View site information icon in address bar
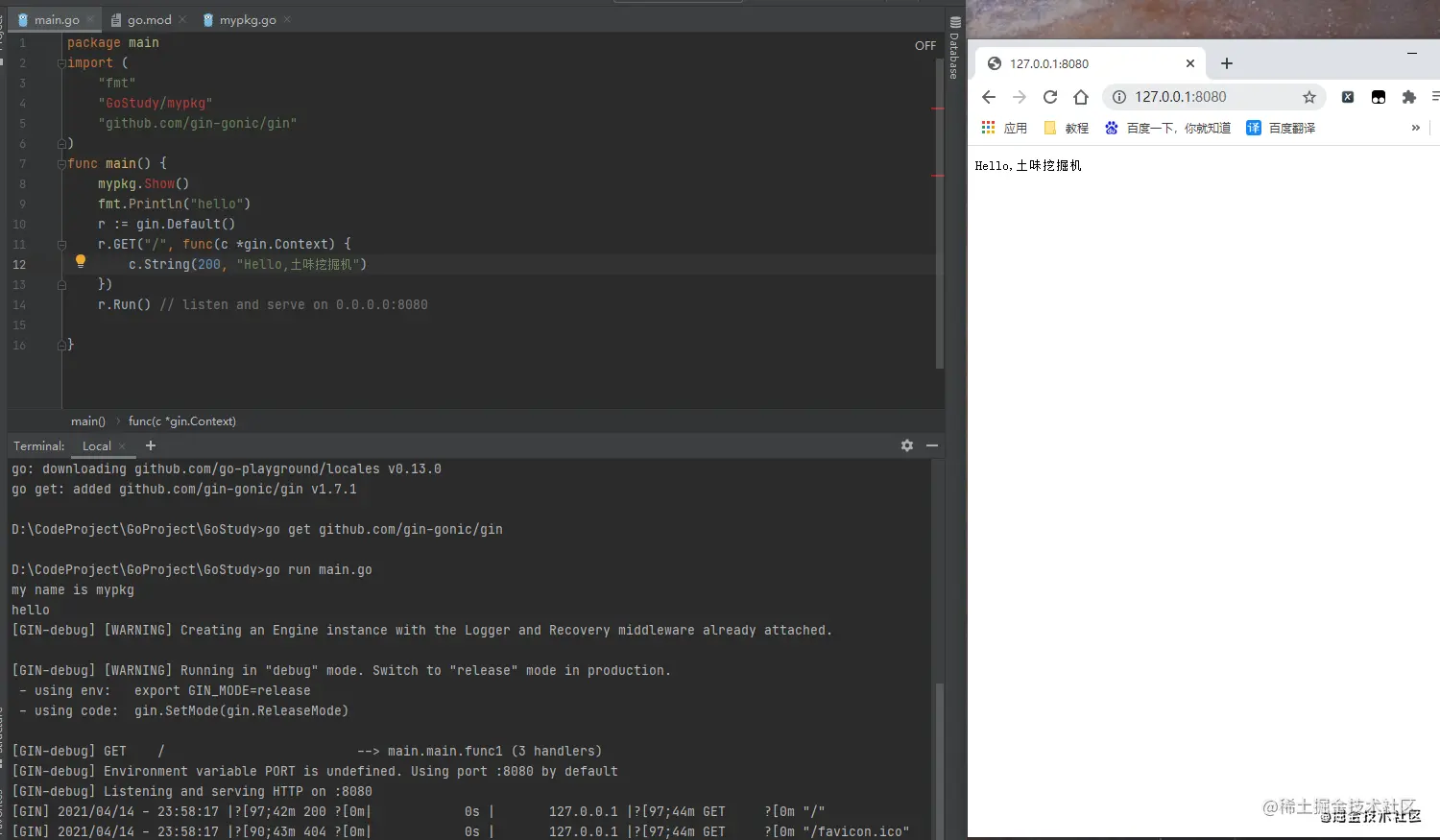The height and width of the screenshot is (840, 1440). [x=1119, y=97]
